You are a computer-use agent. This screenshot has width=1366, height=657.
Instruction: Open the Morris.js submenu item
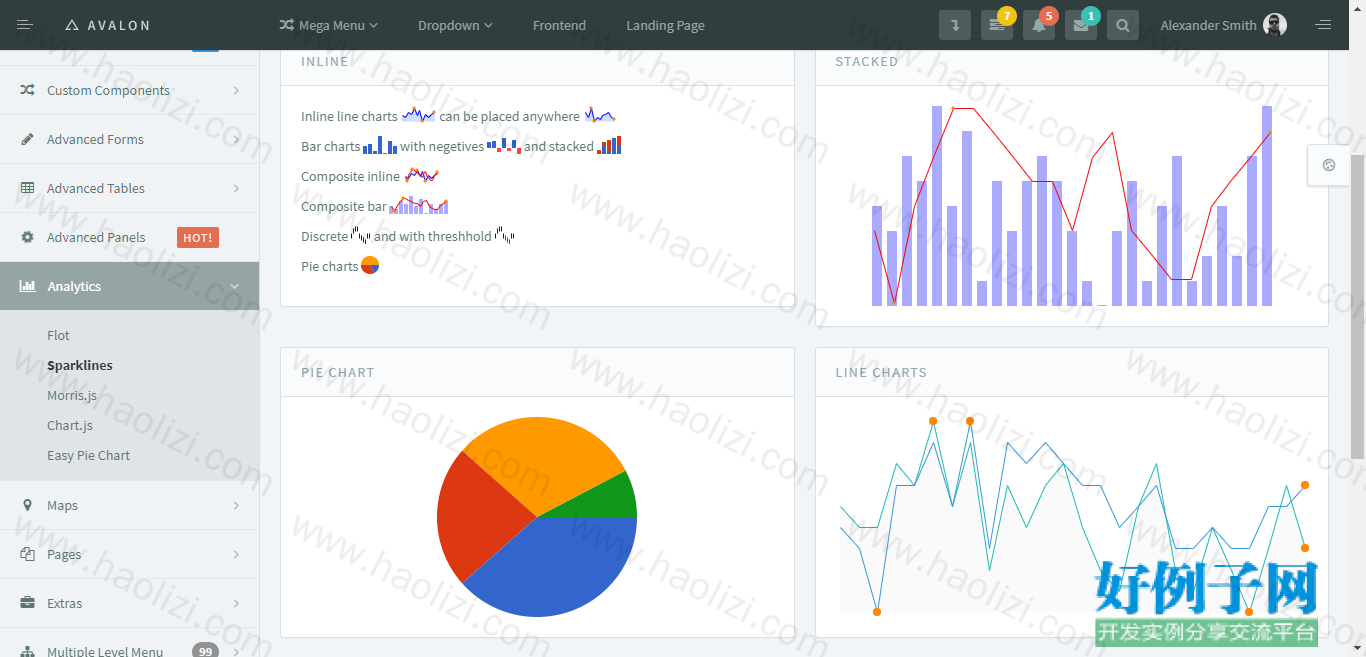coord(72,395)
